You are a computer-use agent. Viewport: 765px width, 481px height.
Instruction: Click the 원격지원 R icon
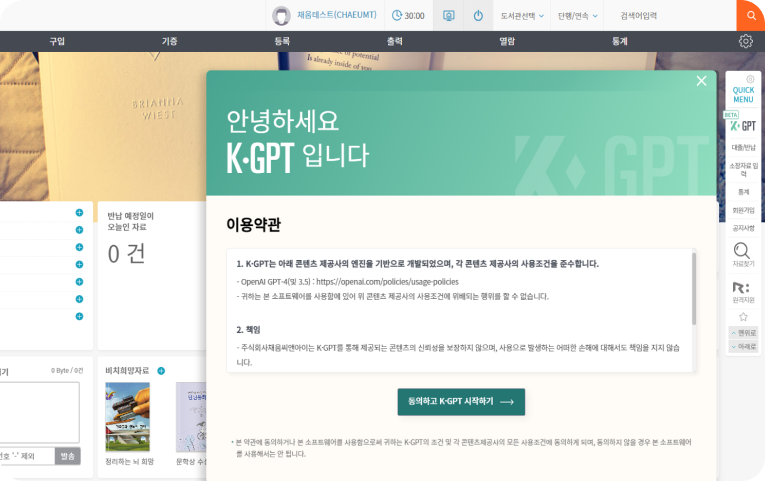pyautogui.click(x=741, y=287)
